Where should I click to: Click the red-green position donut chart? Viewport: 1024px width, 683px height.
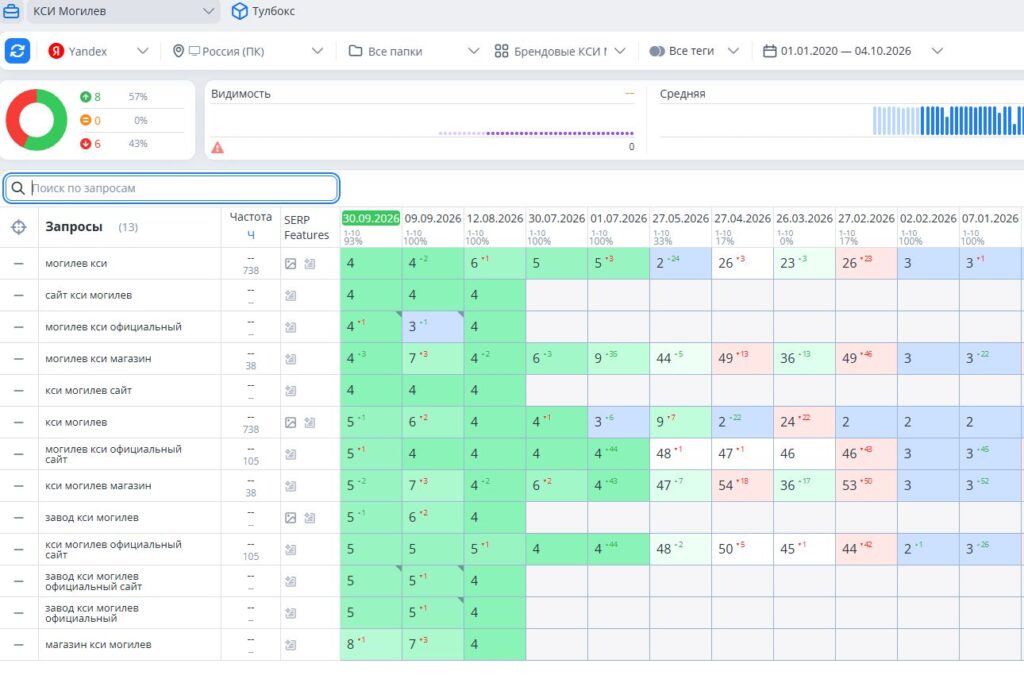point(37,120)
